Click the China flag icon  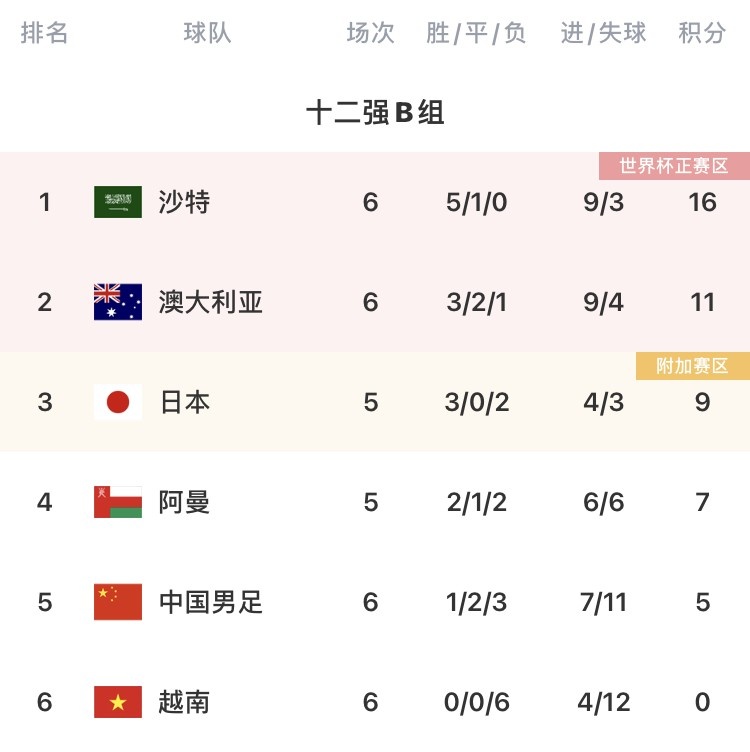[x=118, y=602]
